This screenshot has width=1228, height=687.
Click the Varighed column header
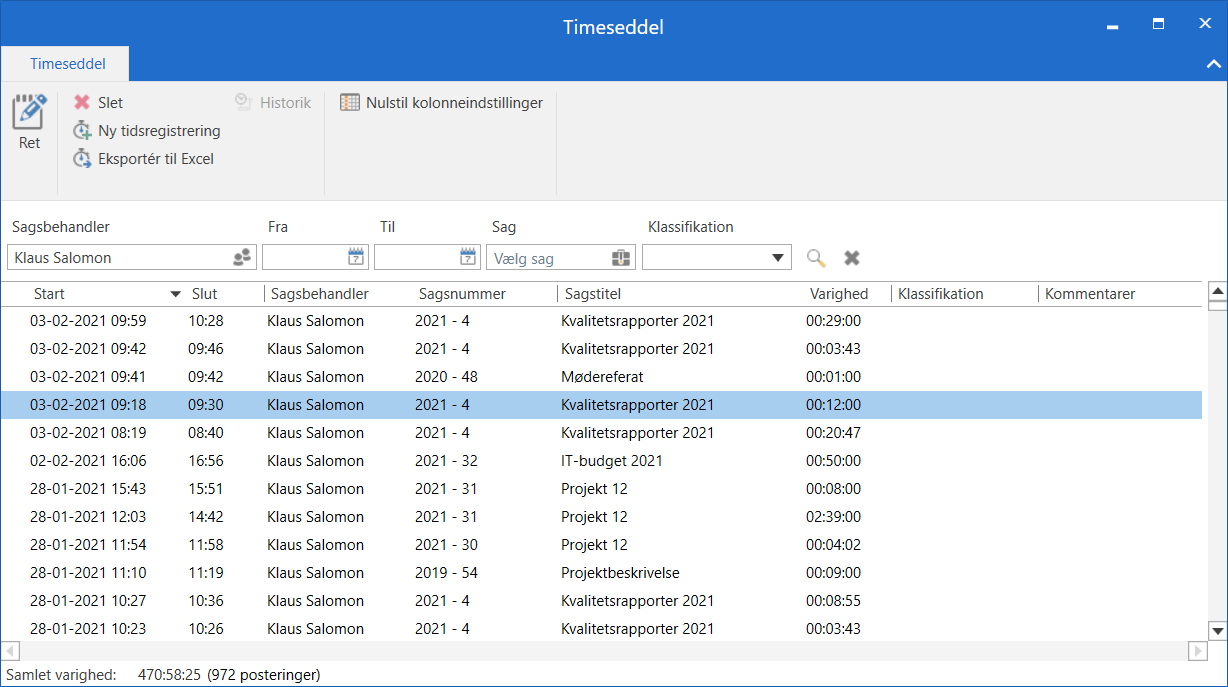tap(839, 294)
